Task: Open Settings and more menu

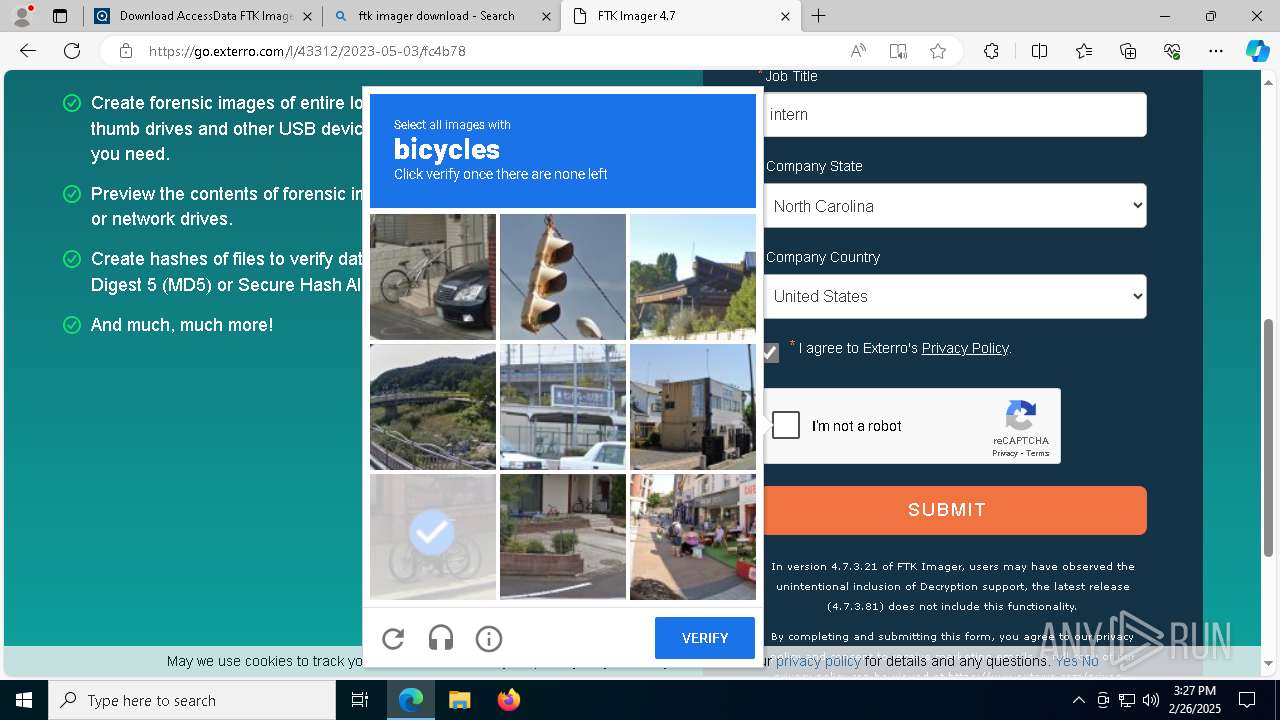Action: pyautogui.click(x=1216, y=51)
